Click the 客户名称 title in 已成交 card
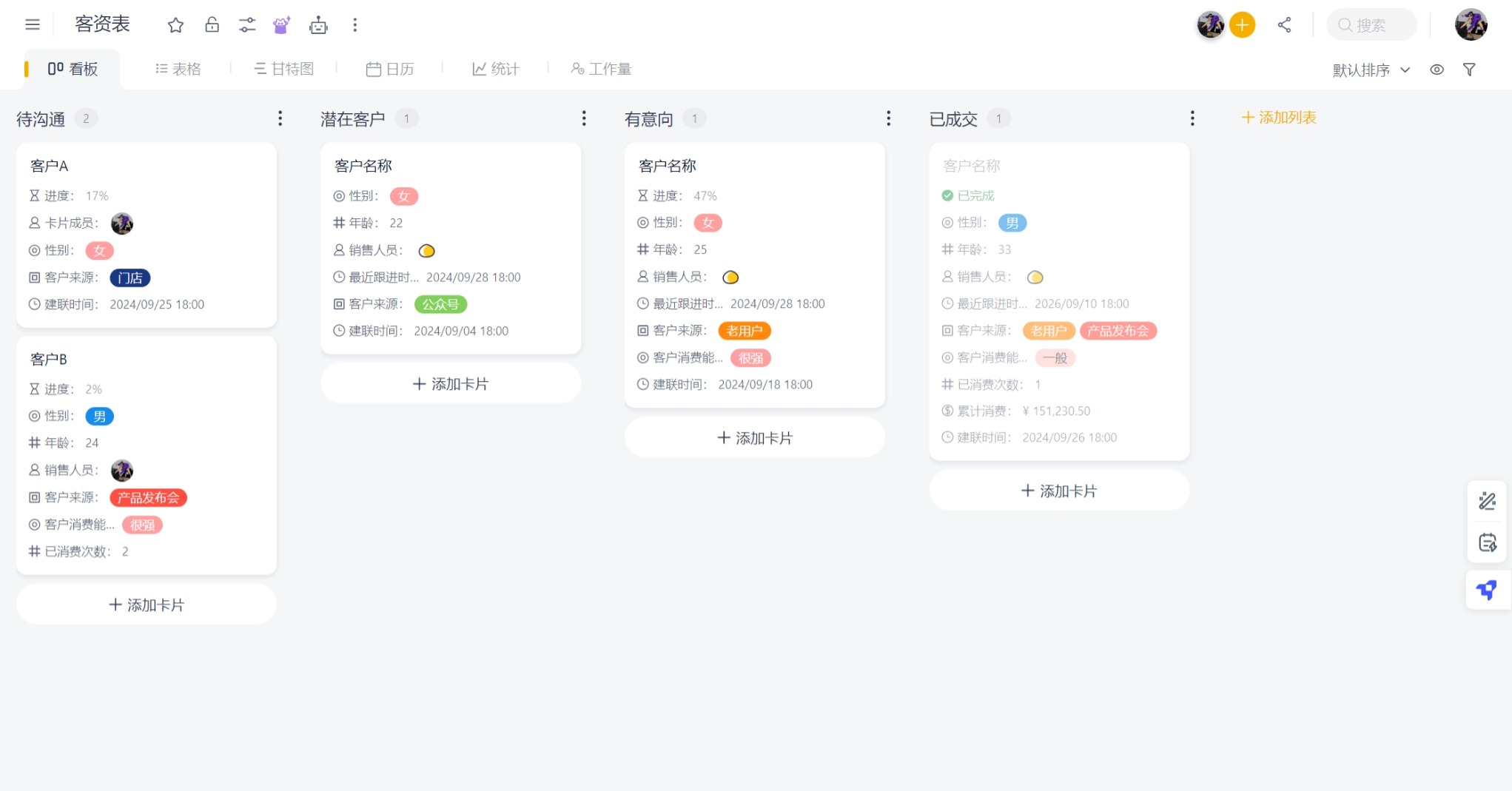Screen dimensions: 1512x791 (972, 166)
